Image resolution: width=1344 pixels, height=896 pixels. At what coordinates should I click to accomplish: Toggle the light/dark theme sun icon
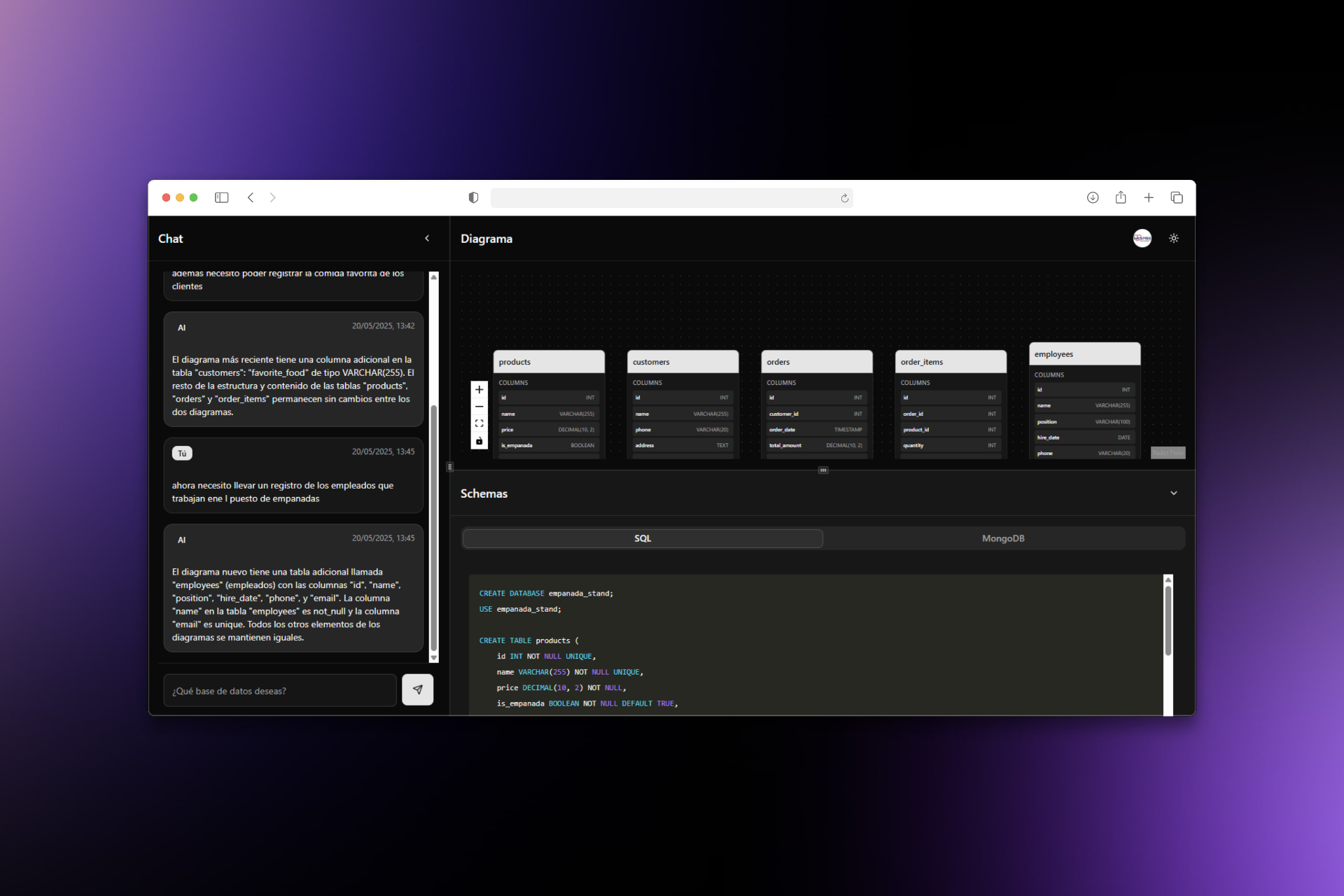tap(1174, 239)
